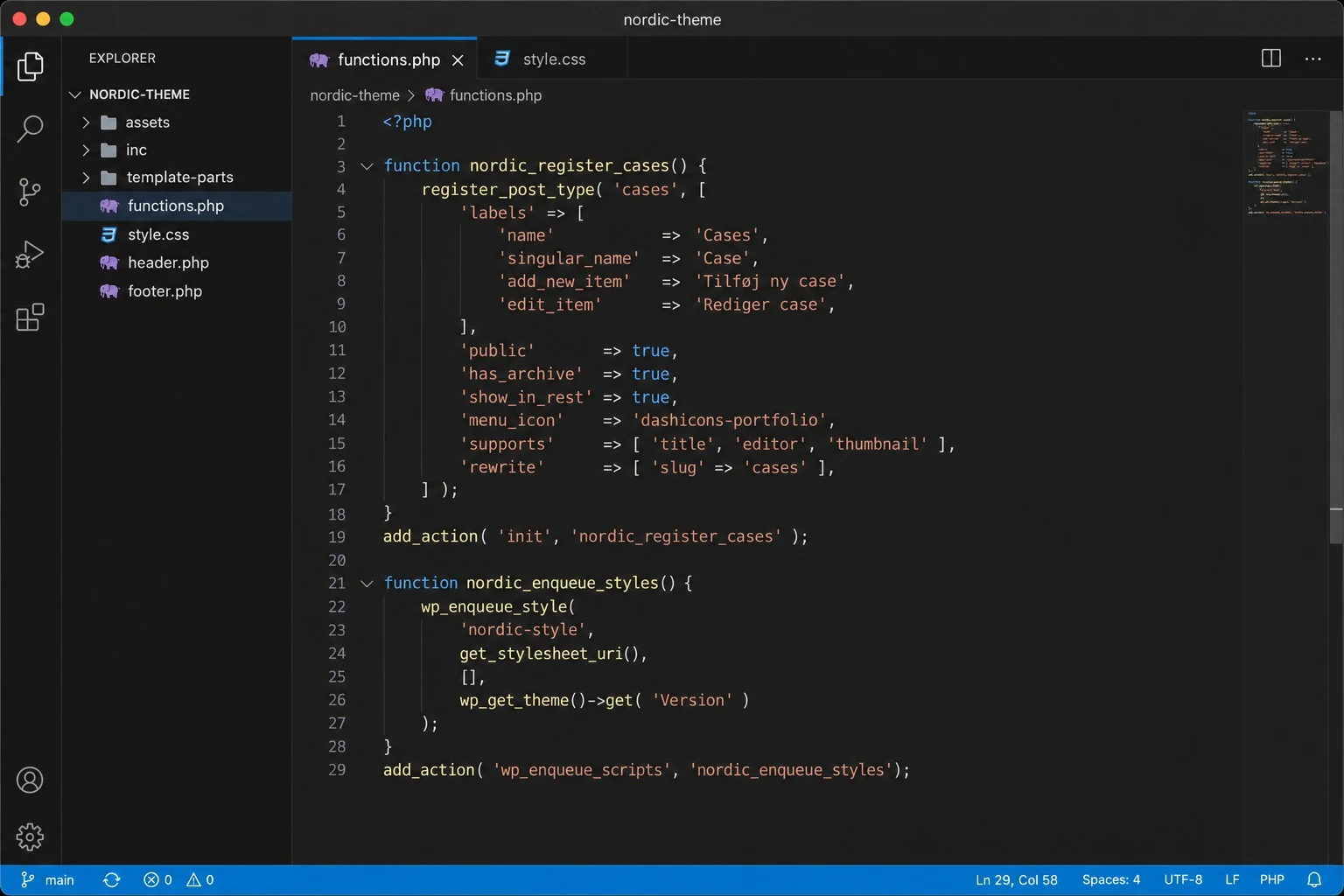Split the editor to the right
Screen dimensions: 1344x896
tap(1271, 59)
